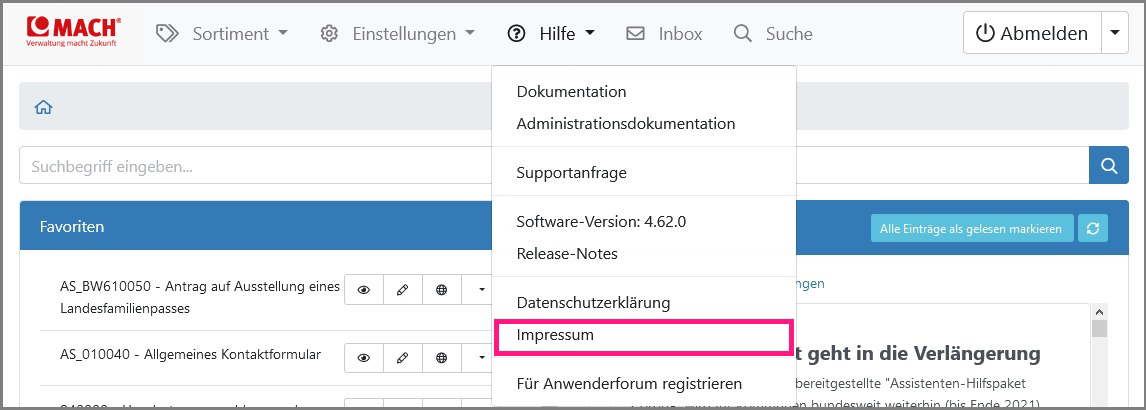
Task: Select Impressum from the Hilfe menu
Action: [555, 336]
